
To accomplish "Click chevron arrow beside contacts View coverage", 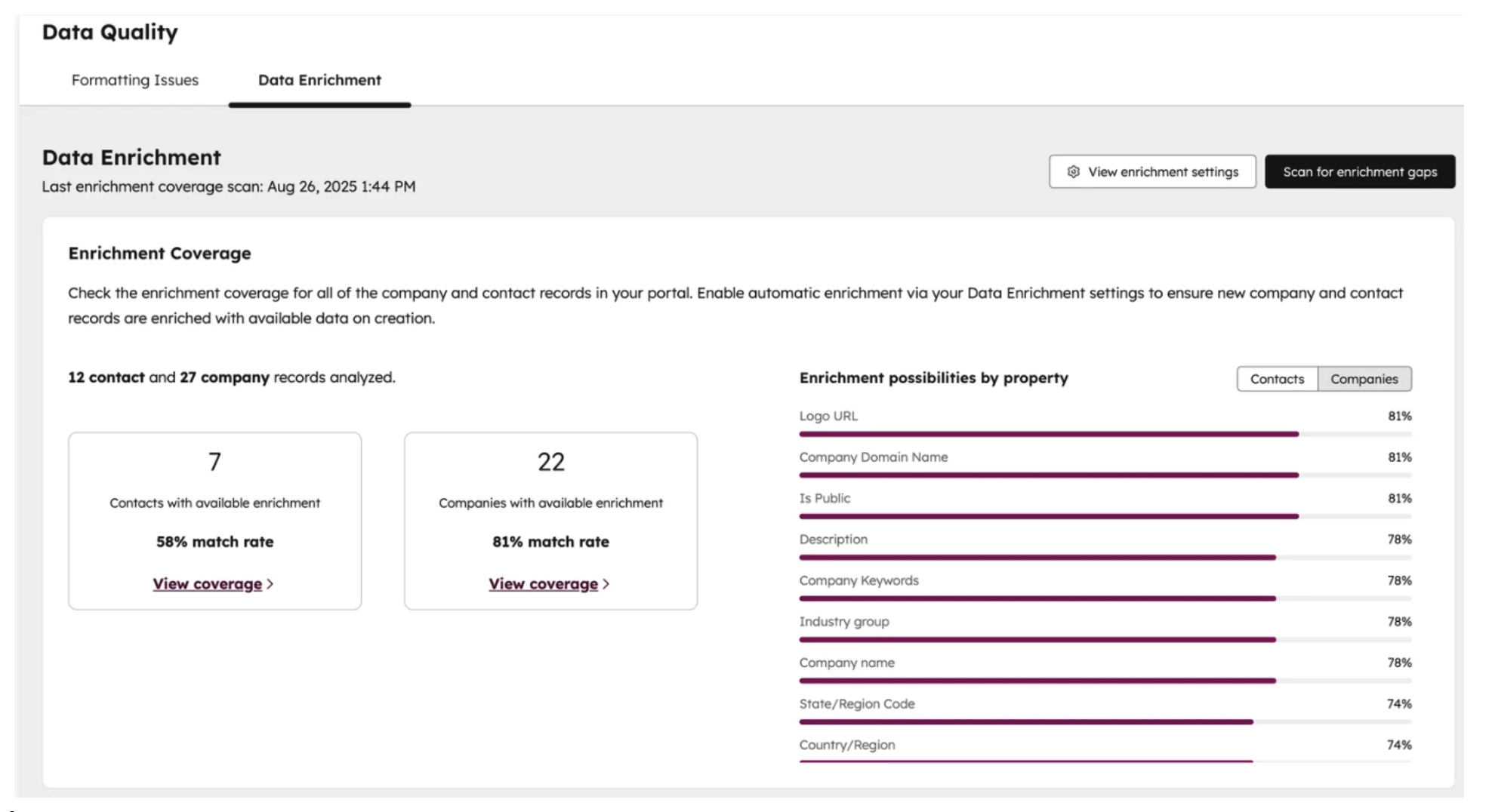I will (270, 584).
